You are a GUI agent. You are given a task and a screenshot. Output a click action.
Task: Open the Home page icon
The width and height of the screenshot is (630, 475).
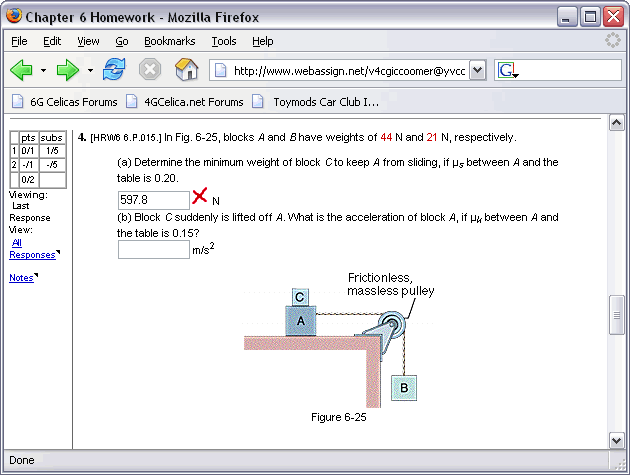187,69
